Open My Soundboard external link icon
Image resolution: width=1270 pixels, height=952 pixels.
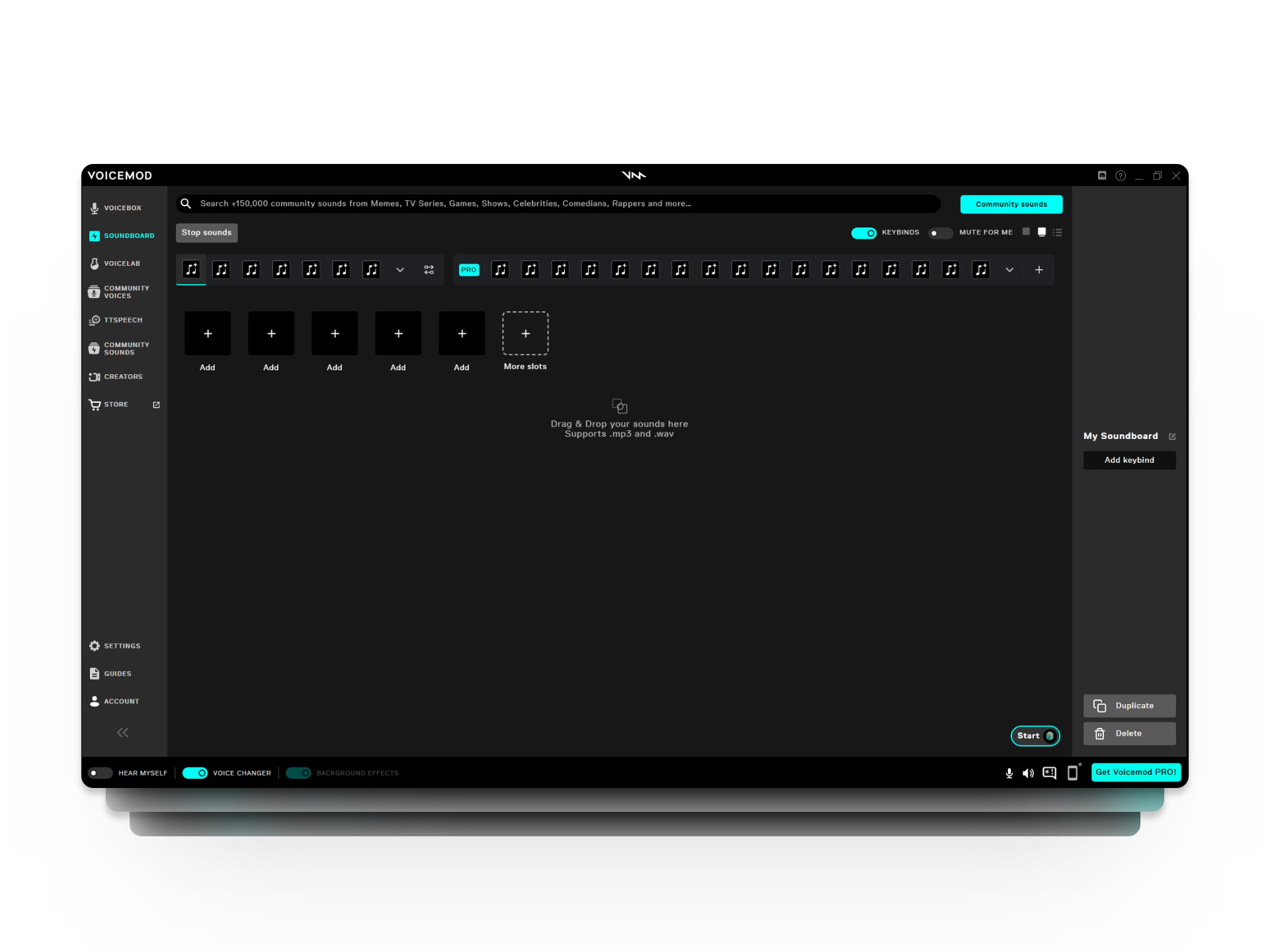click(x=1172, y=436)
